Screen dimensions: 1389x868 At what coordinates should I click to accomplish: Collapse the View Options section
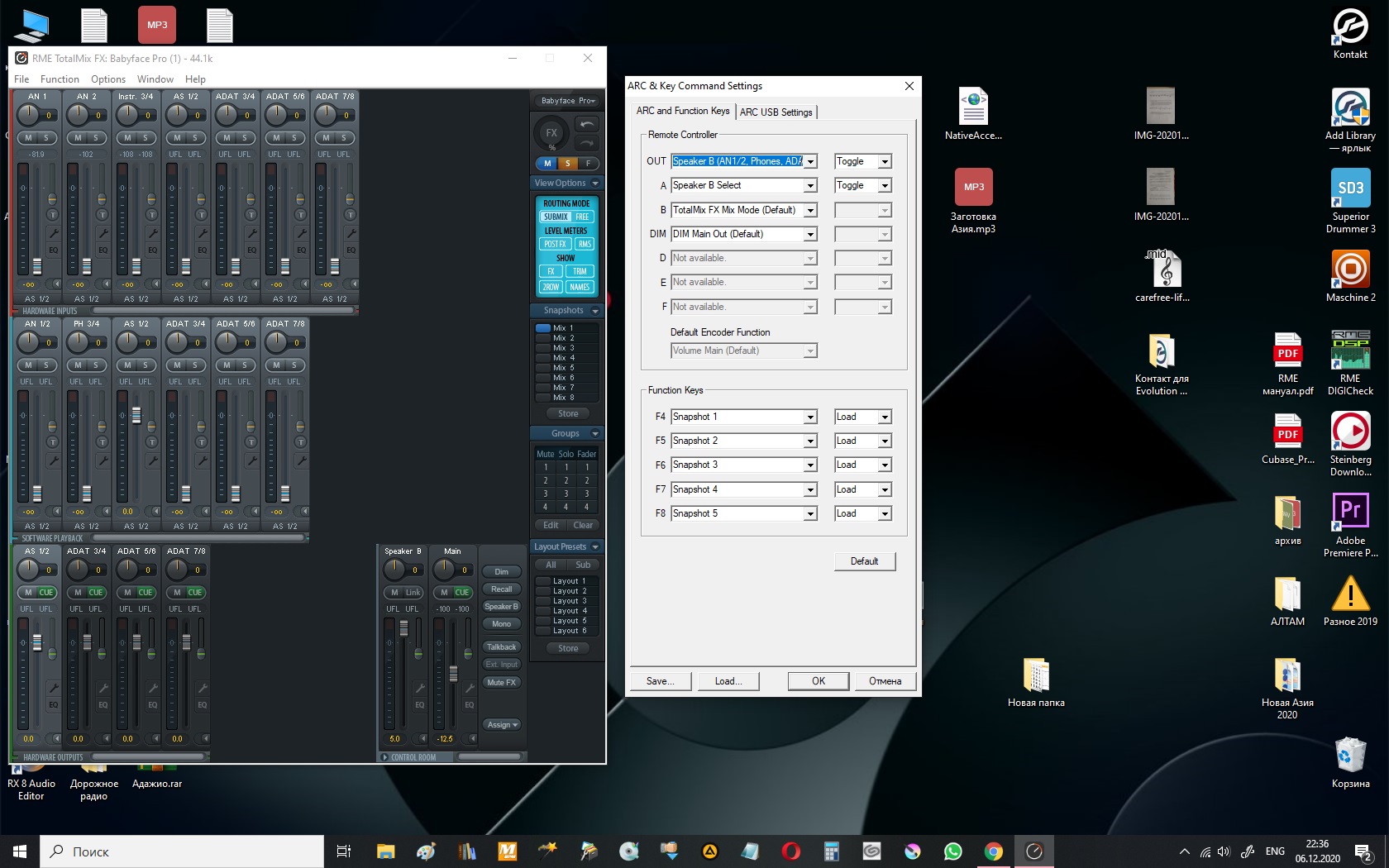tap(594, 184)
